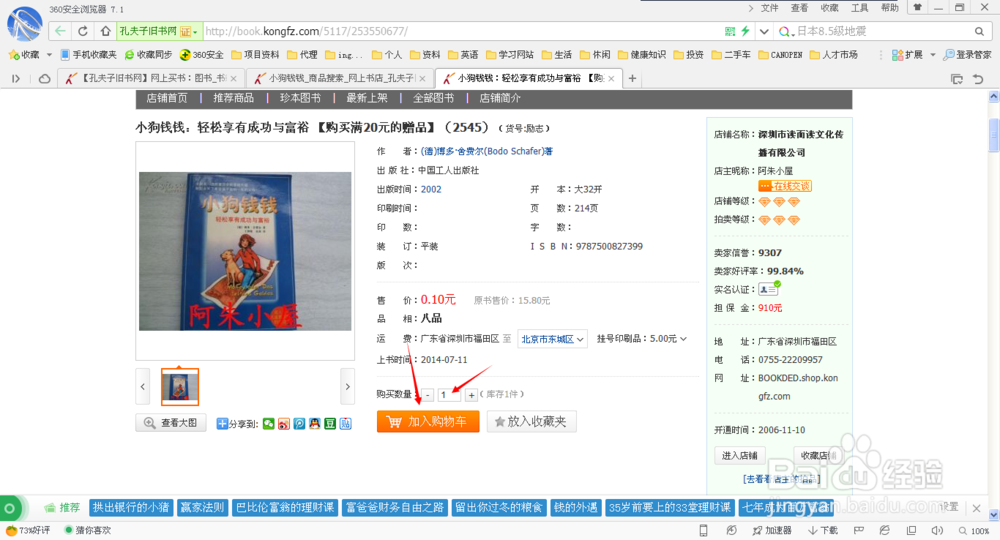Go to 店铺首页 in shop navigation

pos(167,98)
